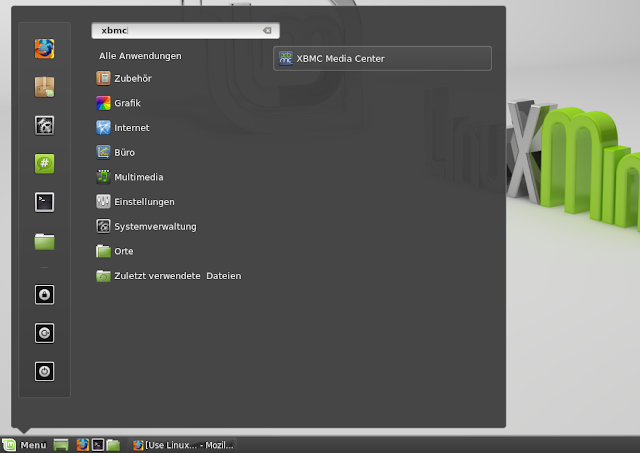640x453 pixels.
Task: Open Zuletzt verwendete Dateien category
Action: [169, 276]
